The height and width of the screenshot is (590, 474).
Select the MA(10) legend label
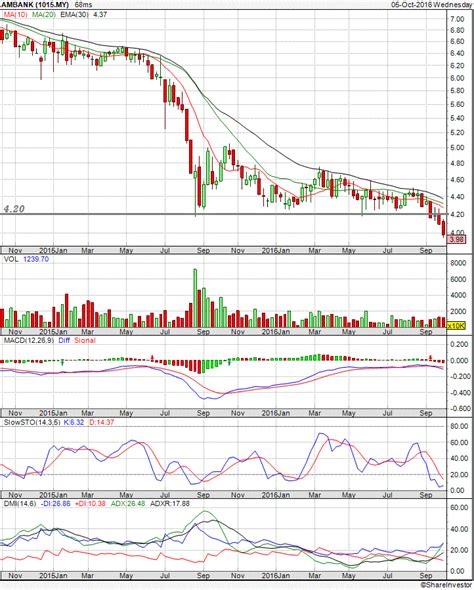tap(15, 15)
